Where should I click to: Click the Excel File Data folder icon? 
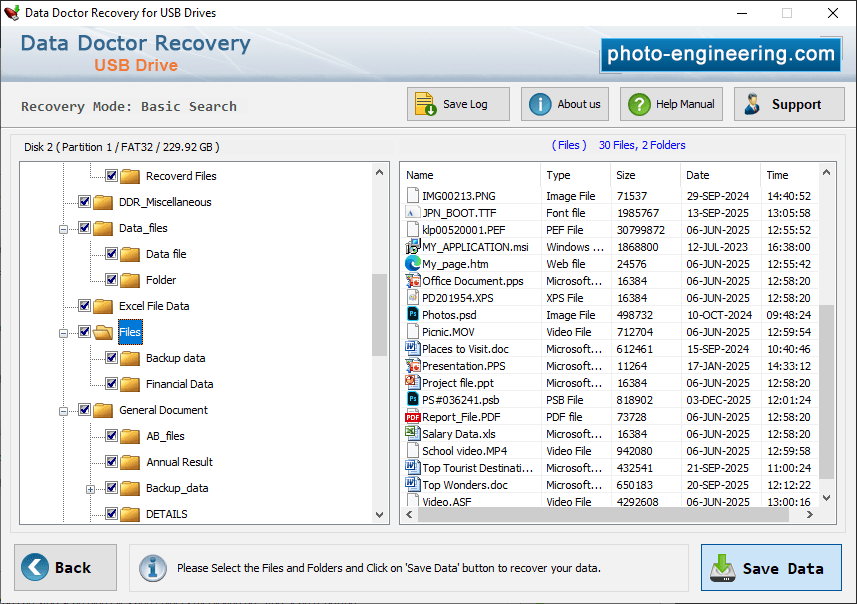(103, 306)
